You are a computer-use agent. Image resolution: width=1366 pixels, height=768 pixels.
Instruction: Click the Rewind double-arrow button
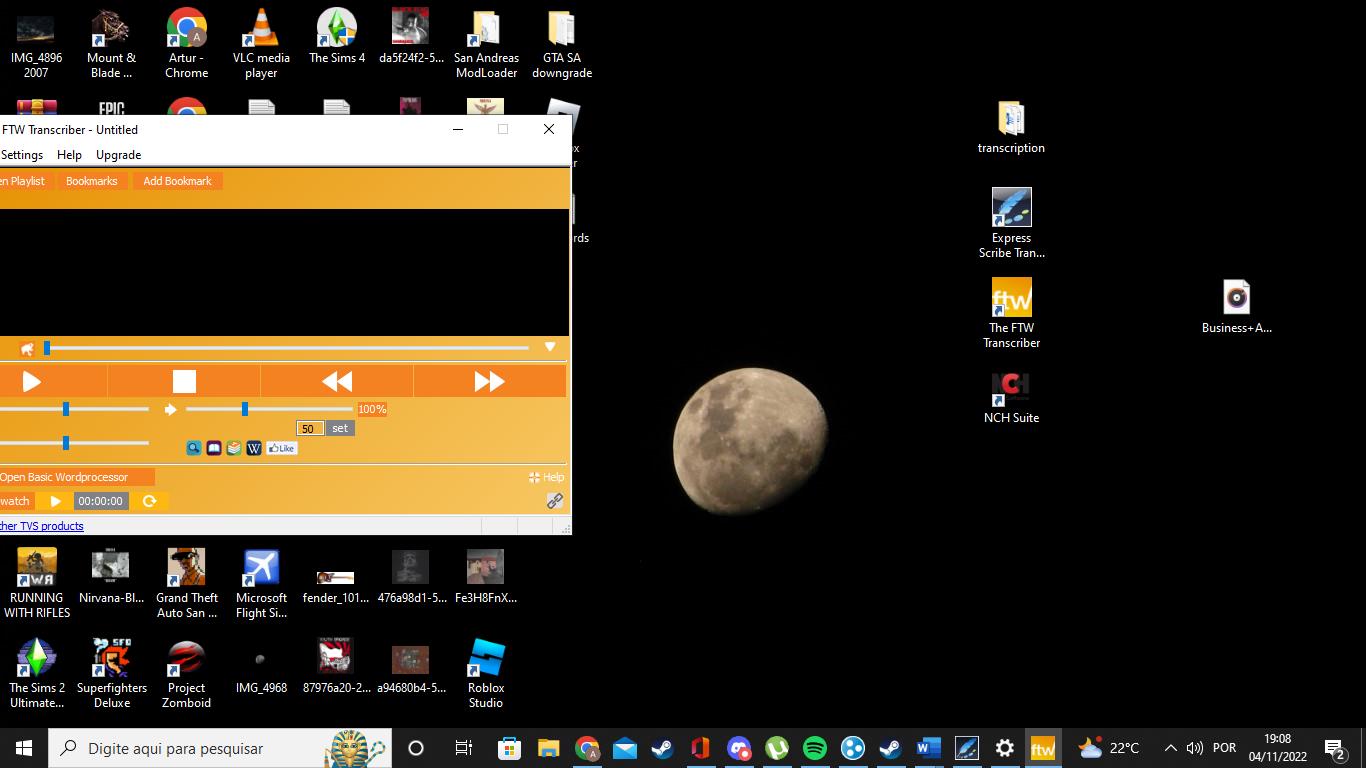(x=337, y=381)
